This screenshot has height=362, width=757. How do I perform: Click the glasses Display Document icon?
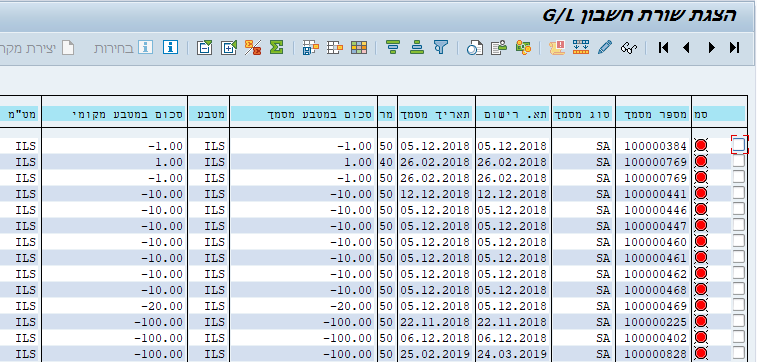point(629,47)
